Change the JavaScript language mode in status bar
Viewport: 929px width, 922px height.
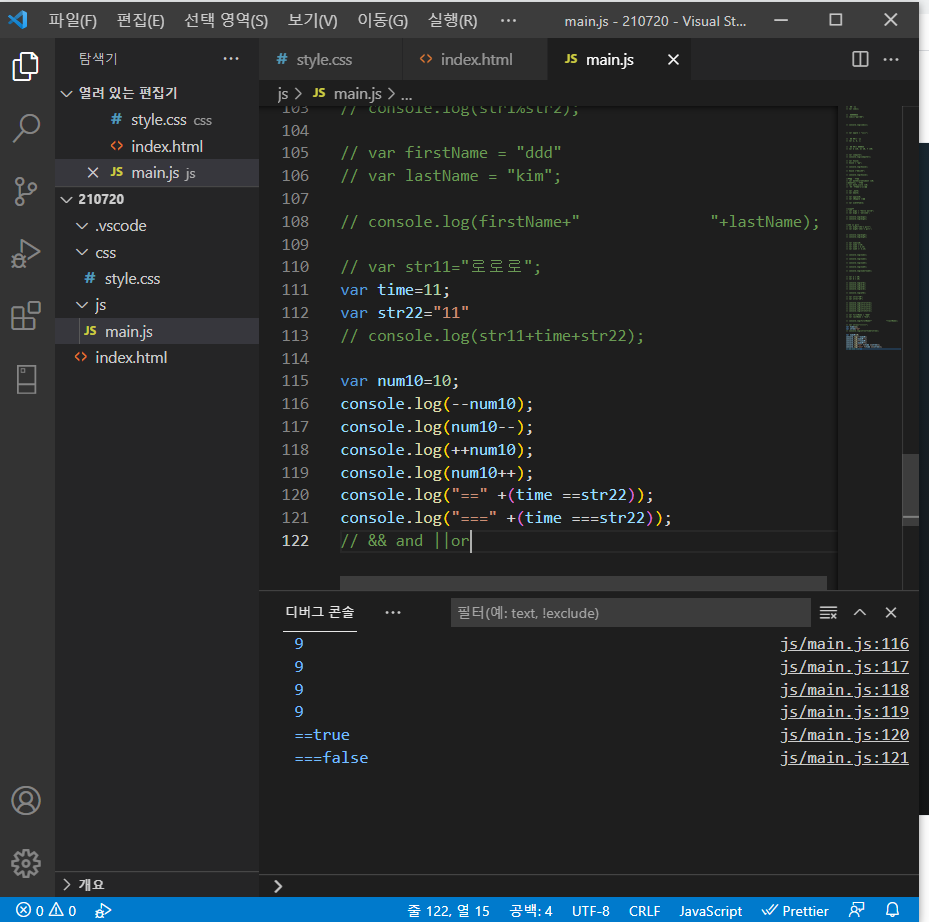coord(710,910)
